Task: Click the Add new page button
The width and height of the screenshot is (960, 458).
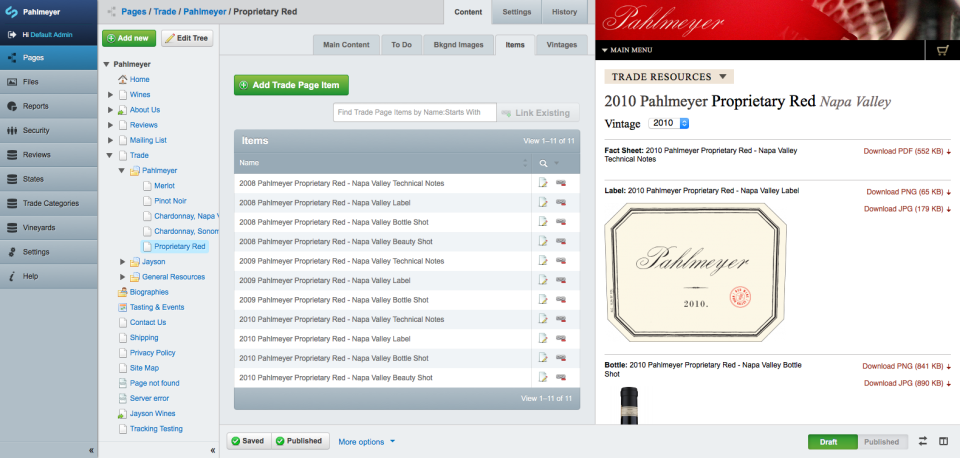Action: point(129,38)
